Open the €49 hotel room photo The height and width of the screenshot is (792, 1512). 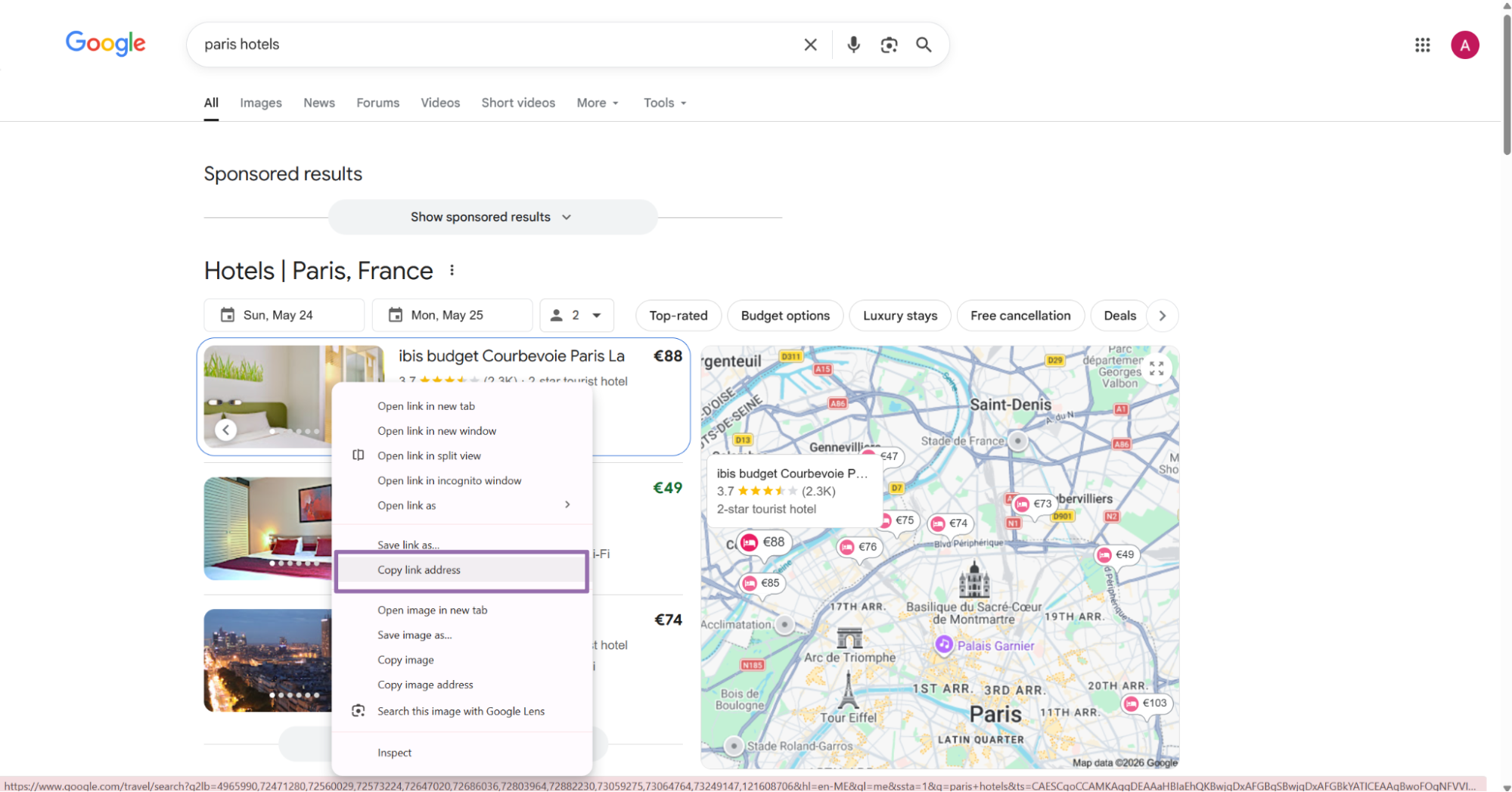coord(268,528)
